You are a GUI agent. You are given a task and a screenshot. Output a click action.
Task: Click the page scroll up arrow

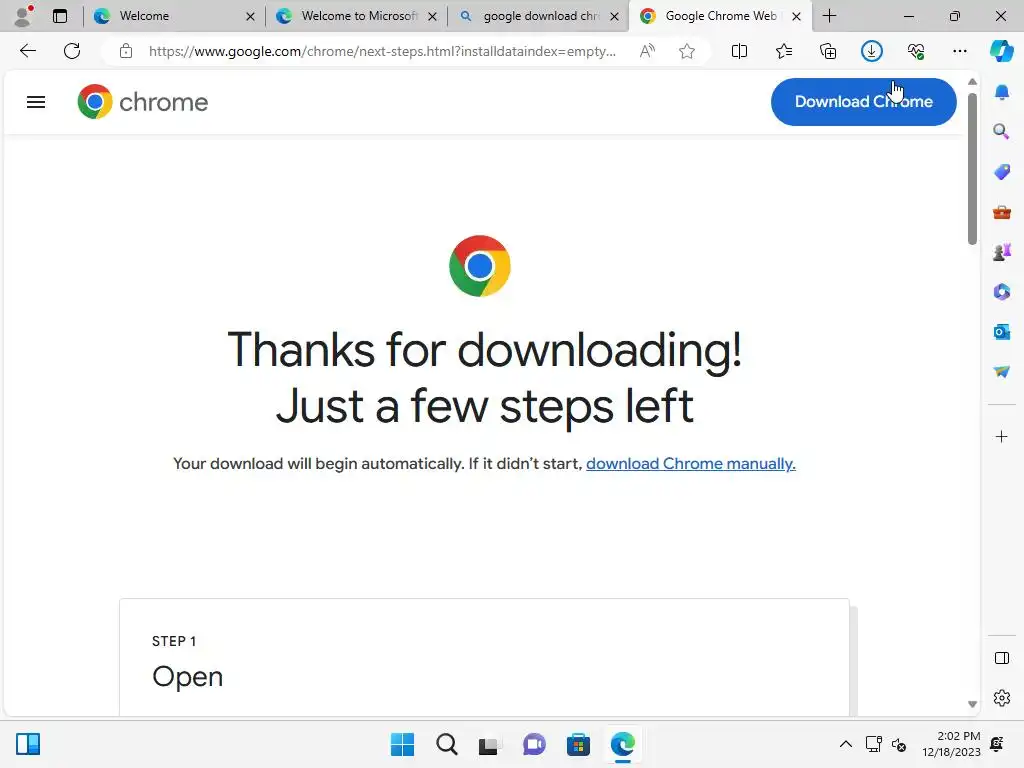coord(972,82)
